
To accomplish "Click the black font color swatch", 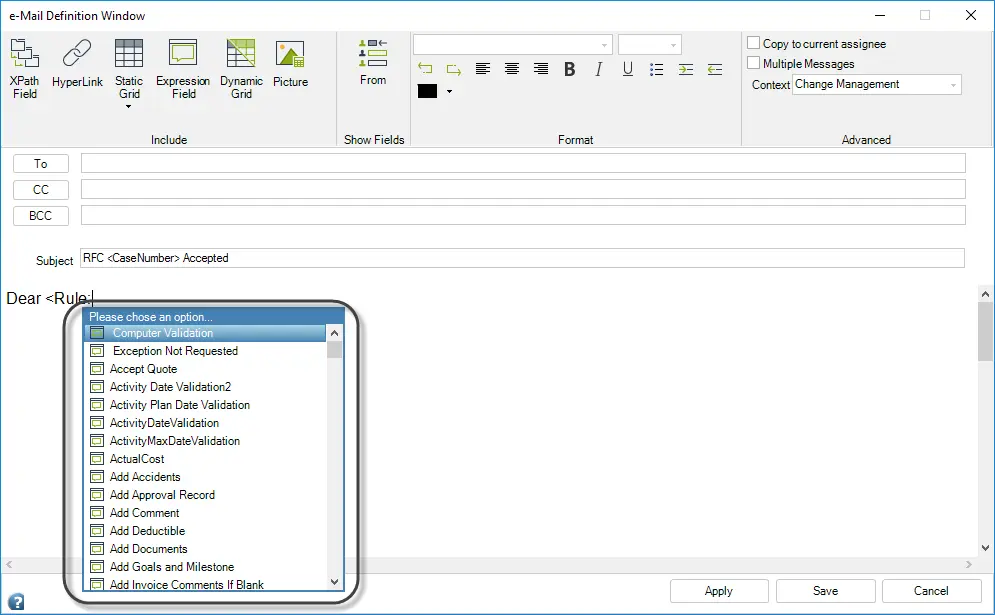I will coord(427,91).
